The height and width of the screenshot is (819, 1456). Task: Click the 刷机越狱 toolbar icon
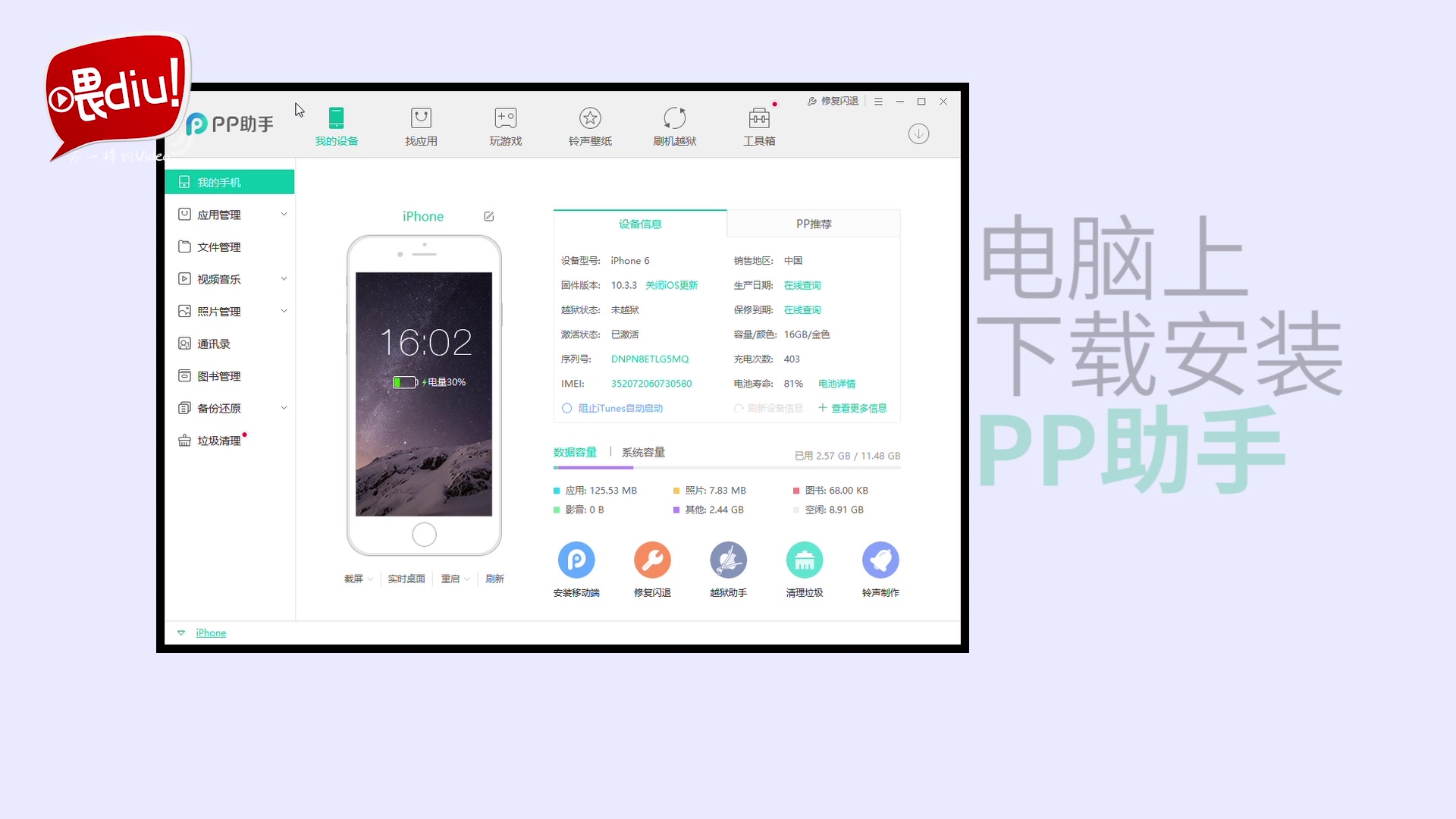tap(674, 125)
